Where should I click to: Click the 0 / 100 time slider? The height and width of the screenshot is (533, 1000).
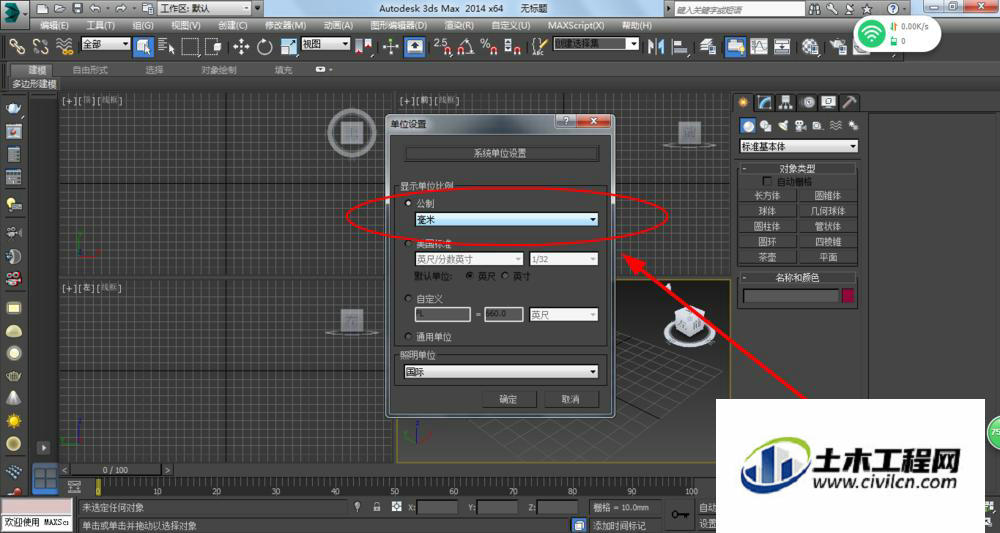(115, 470)
